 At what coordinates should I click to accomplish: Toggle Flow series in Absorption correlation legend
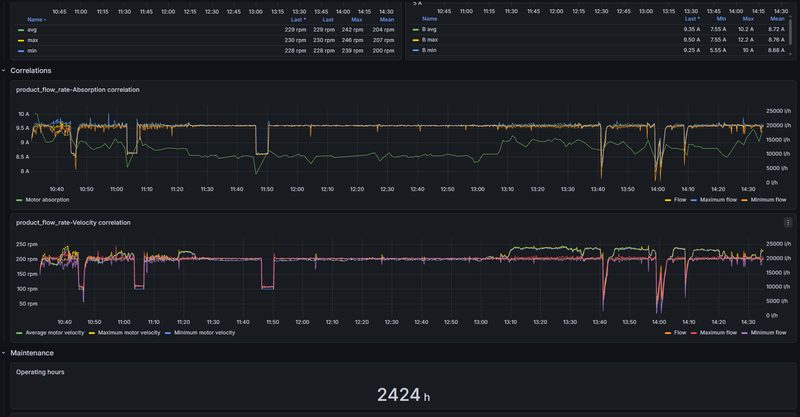tap(680, 200)
